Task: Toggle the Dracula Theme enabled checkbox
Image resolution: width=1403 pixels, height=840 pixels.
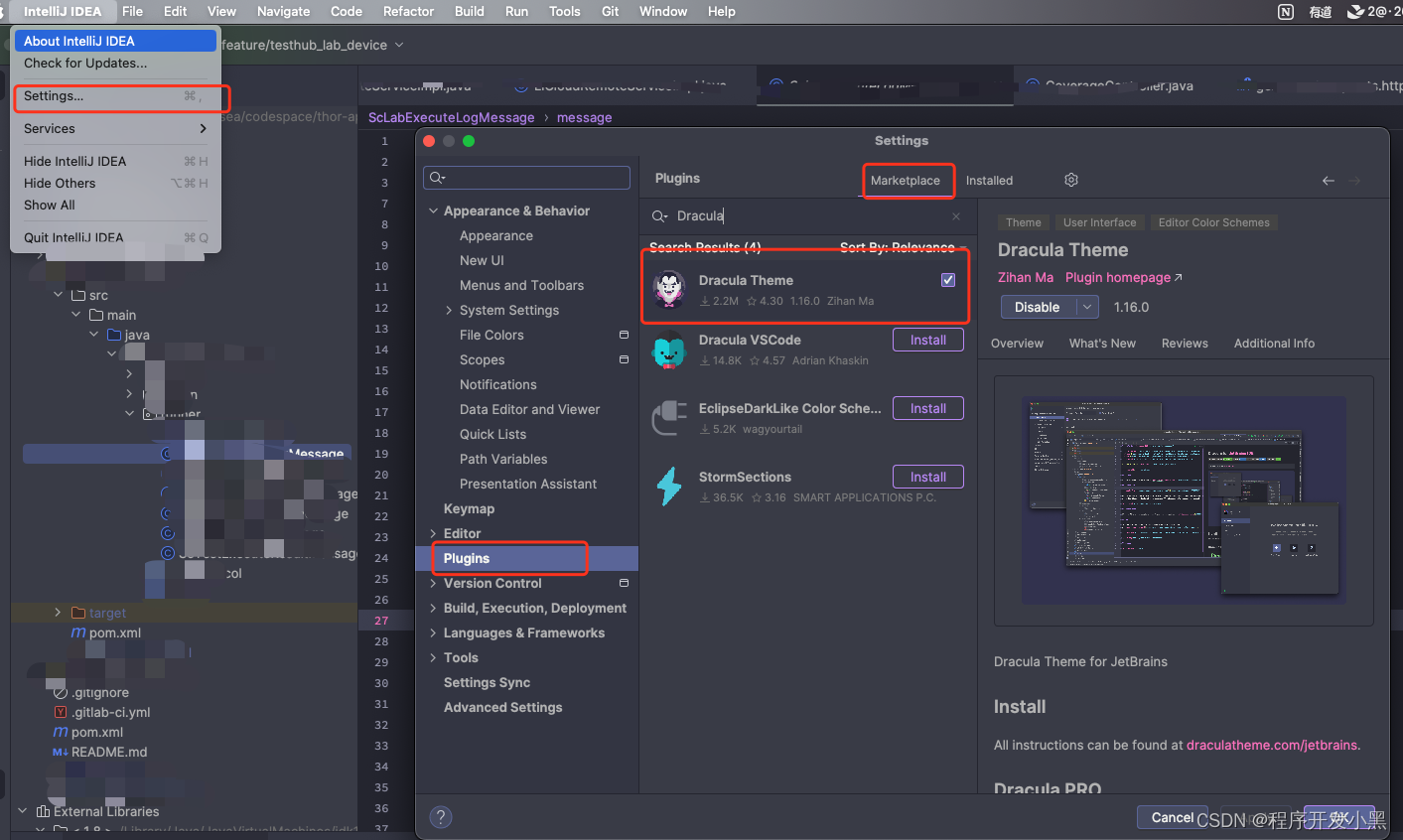Action: [948, 280]
